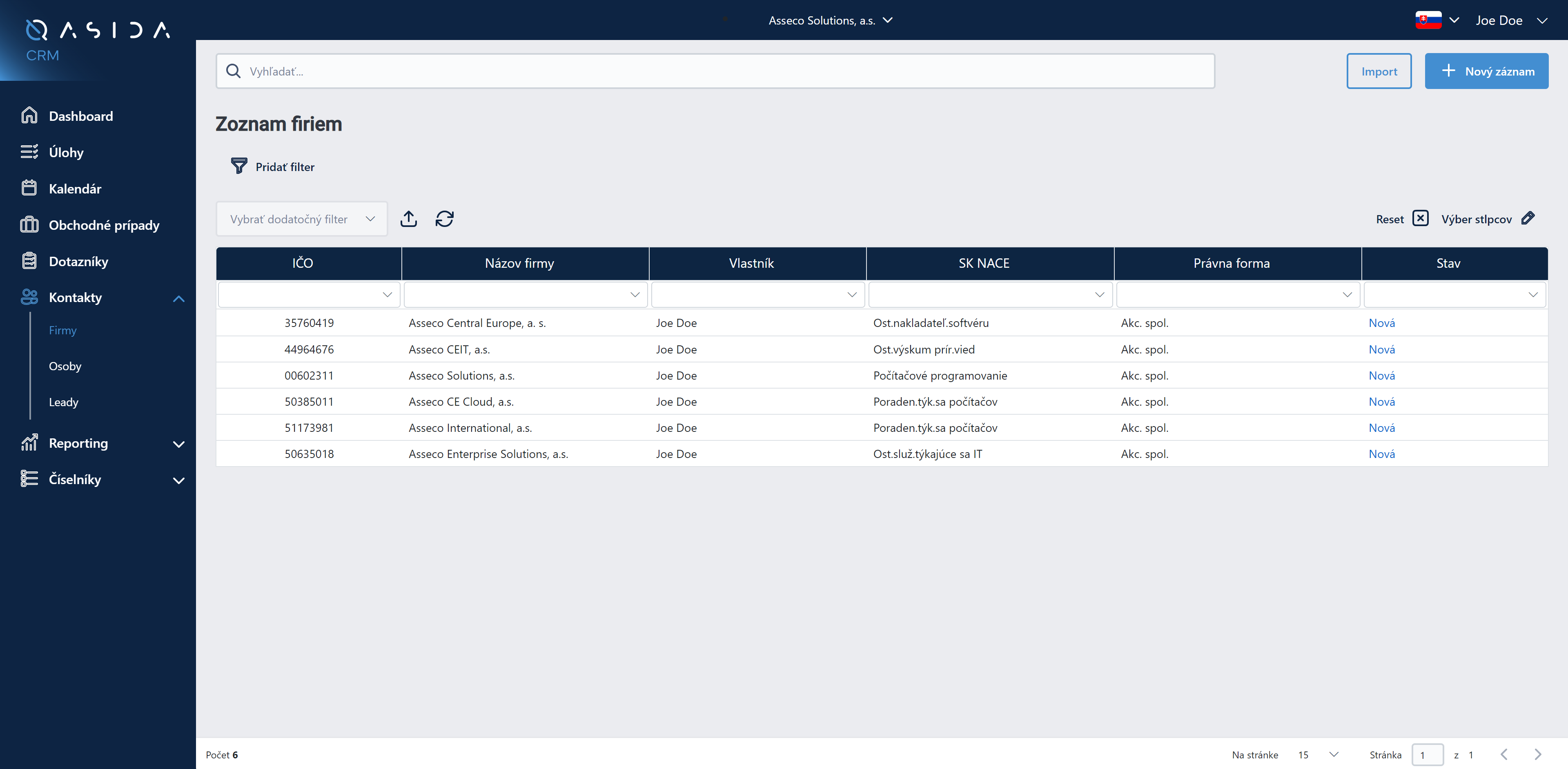Sort by Názov firmy column header
This screenshot has height=769, width=1568.
[x=525, y=263]
